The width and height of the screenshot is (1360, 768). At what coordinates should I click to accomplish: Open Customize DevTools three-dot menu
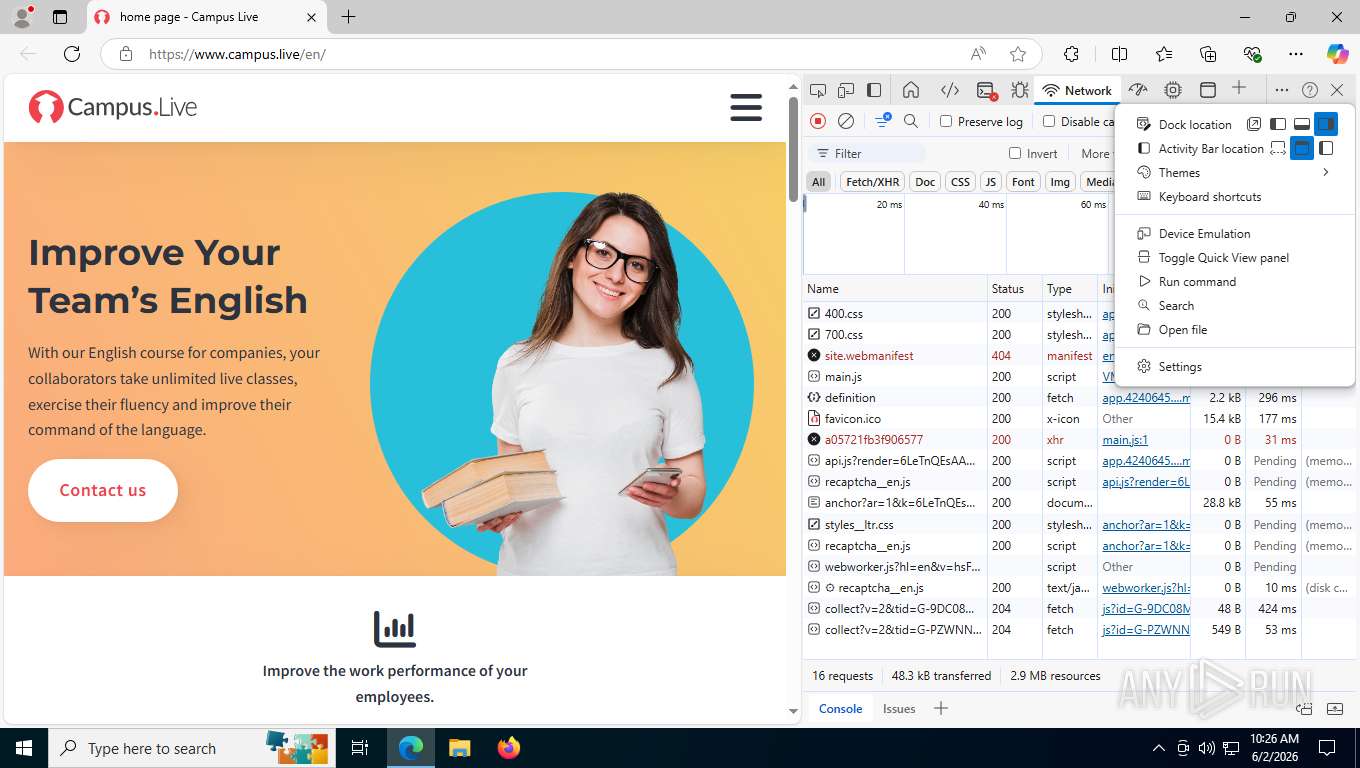pos(1282,90)
